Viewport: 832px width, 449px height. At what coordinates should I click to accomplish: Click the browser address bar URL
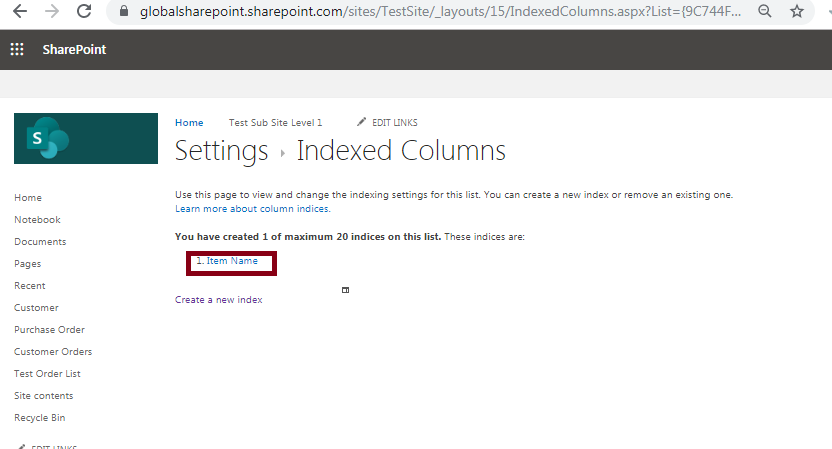click(440, 11)
